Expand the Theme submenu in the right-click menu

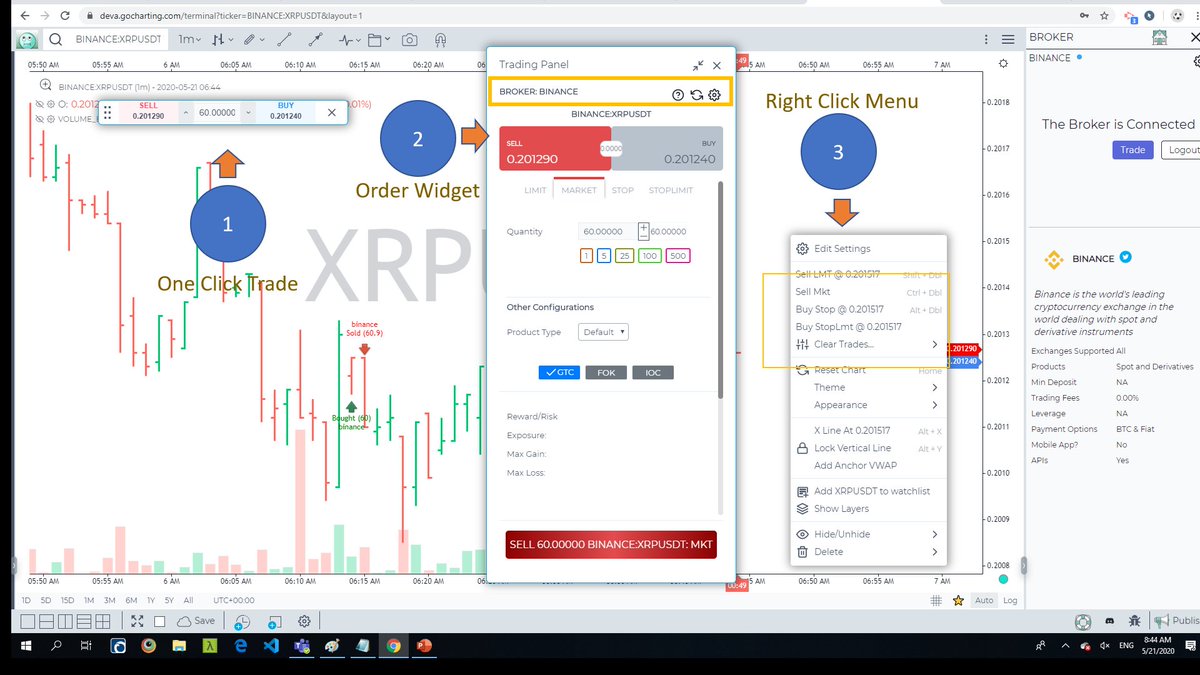click(832, 387)
